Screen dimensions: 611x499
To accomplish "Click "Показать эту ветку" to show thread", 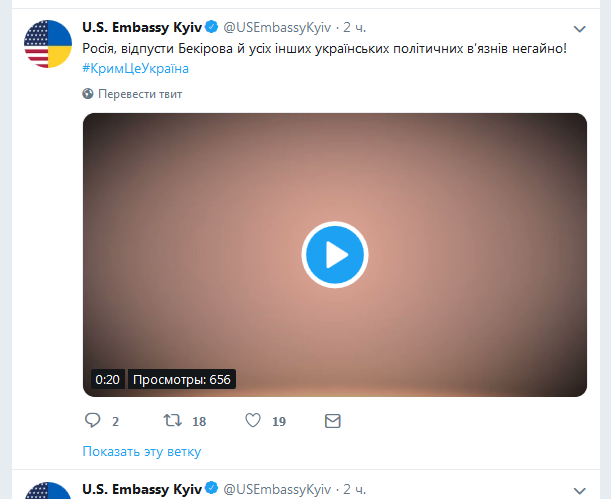I will coord(141,451).
